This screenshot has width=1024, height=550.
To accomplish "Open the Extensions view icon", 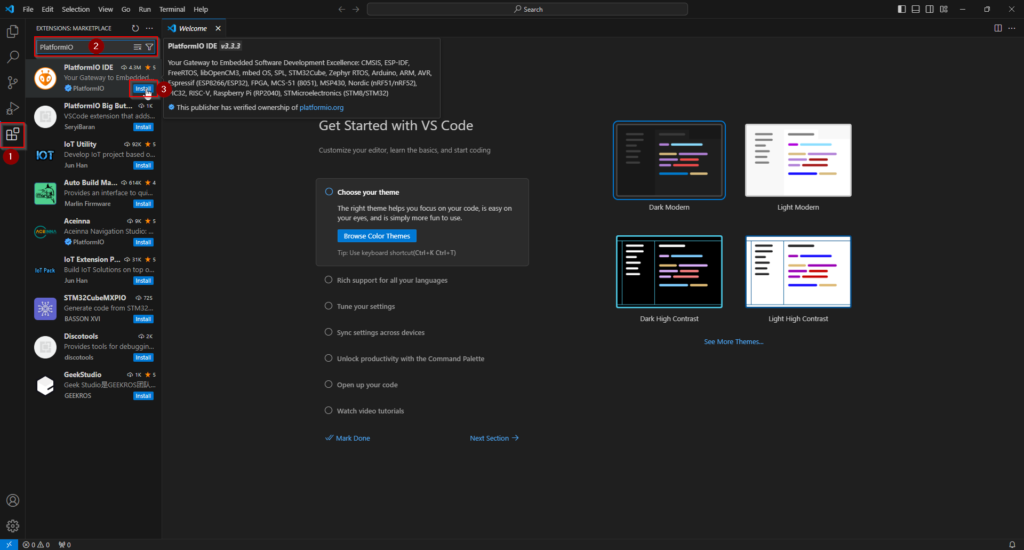I will click(12, 135).
